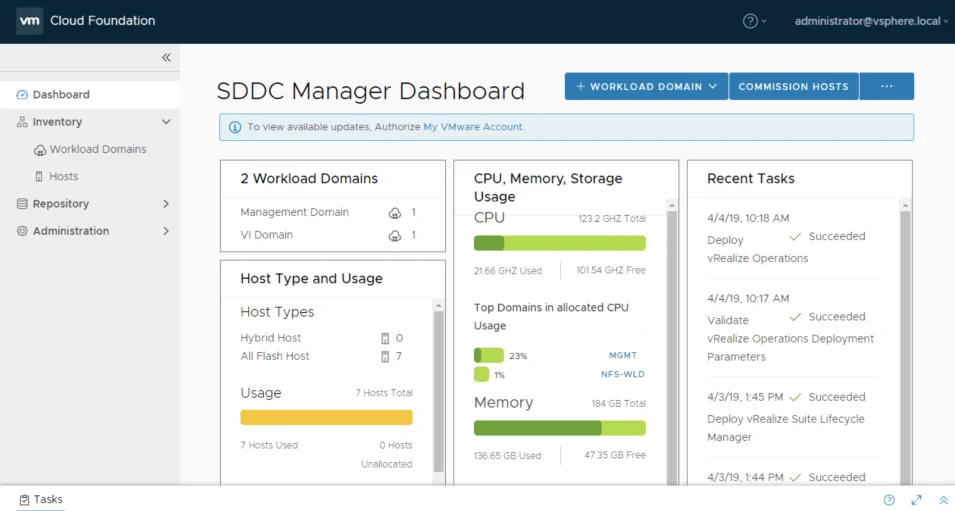Click the 7 Hosts Total label
The image size is (955, 511).
point(384,393)
